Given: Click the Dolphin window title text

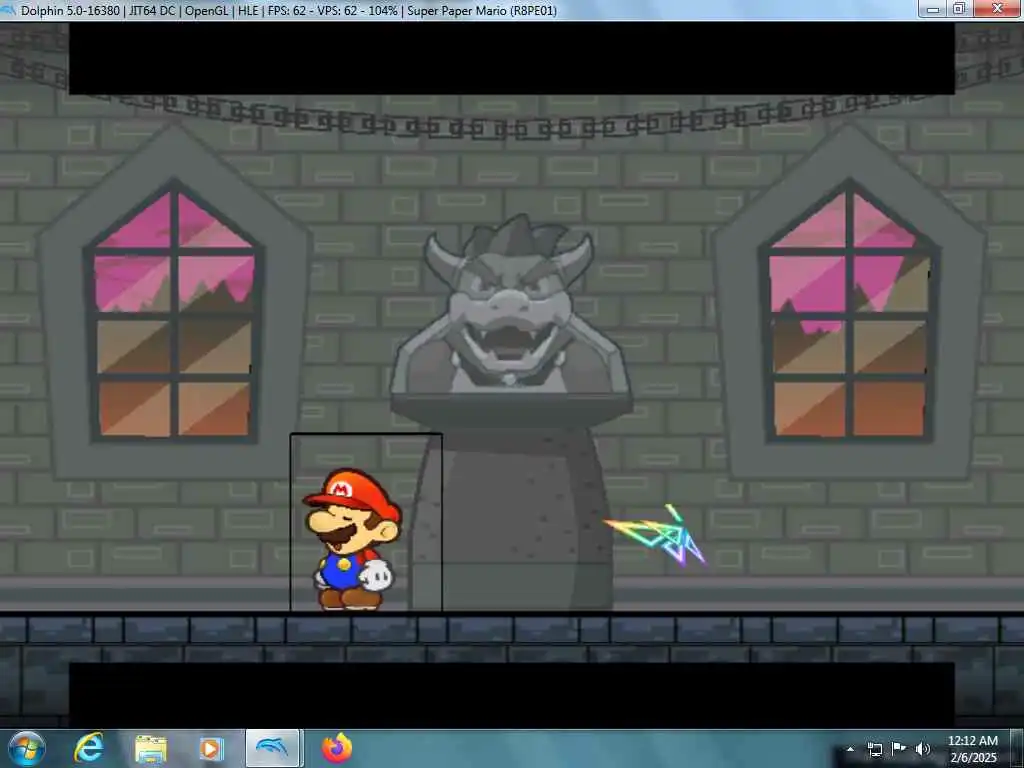Looking at the screenshot, I should (289, 10).
